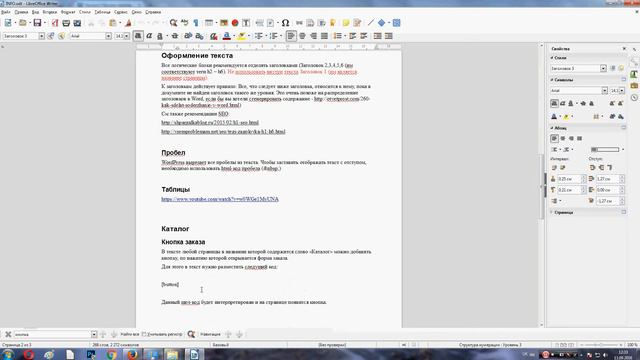The height and width of the screenshot is (360, 640).
Task: Open paragraph style dropdown in toolbar
Action: click(41, 36)
